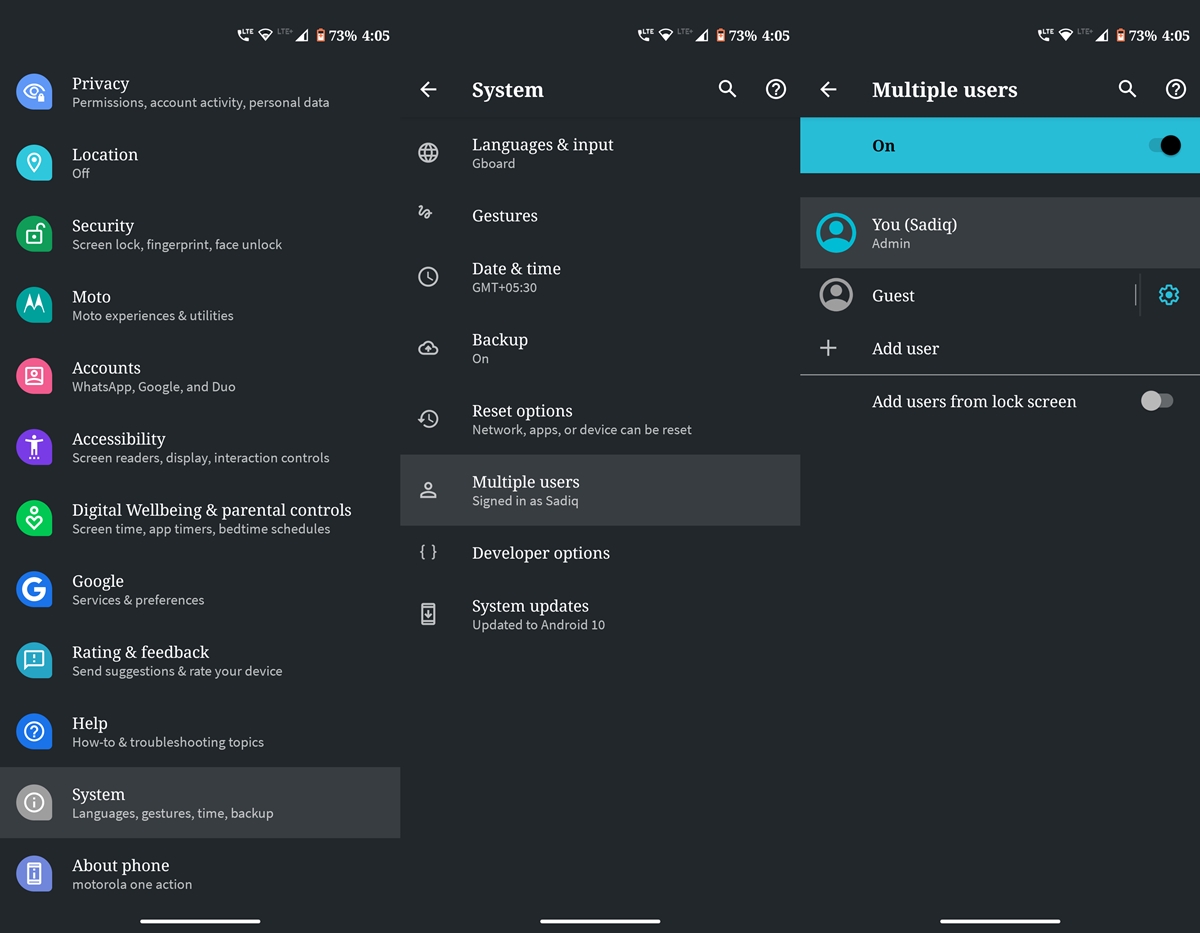Open help on the System screen
The width and height of the screenshot is (1200, 933).
point(776,89)
